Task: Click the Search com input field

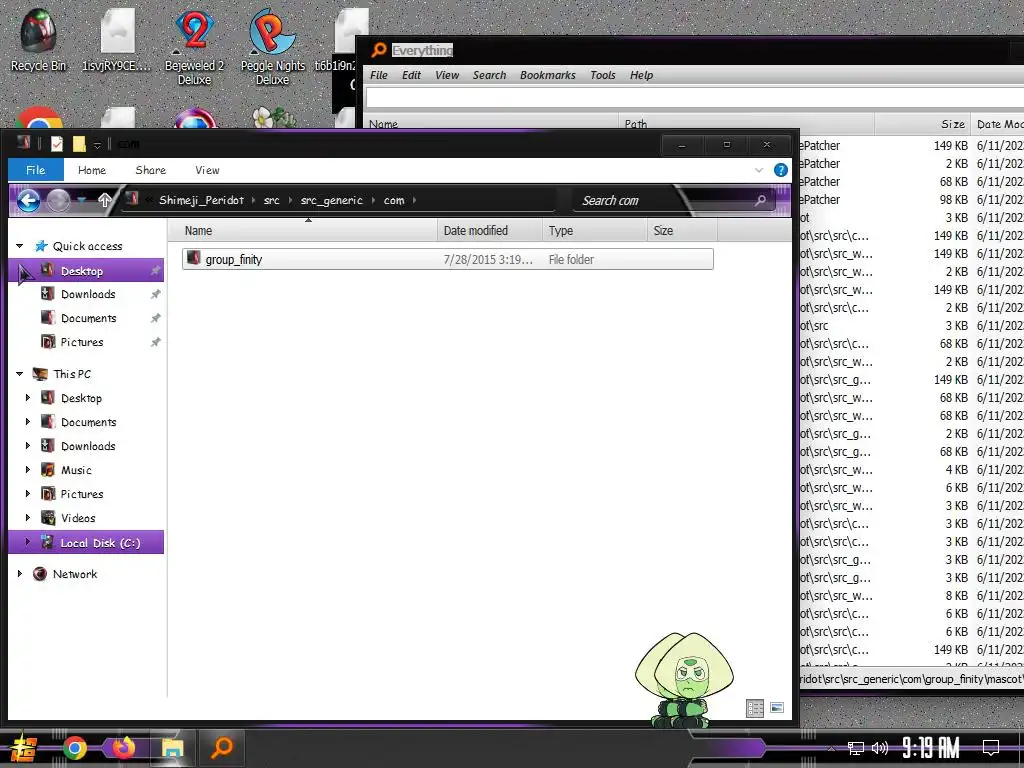Action: click(x=663, y=200)
